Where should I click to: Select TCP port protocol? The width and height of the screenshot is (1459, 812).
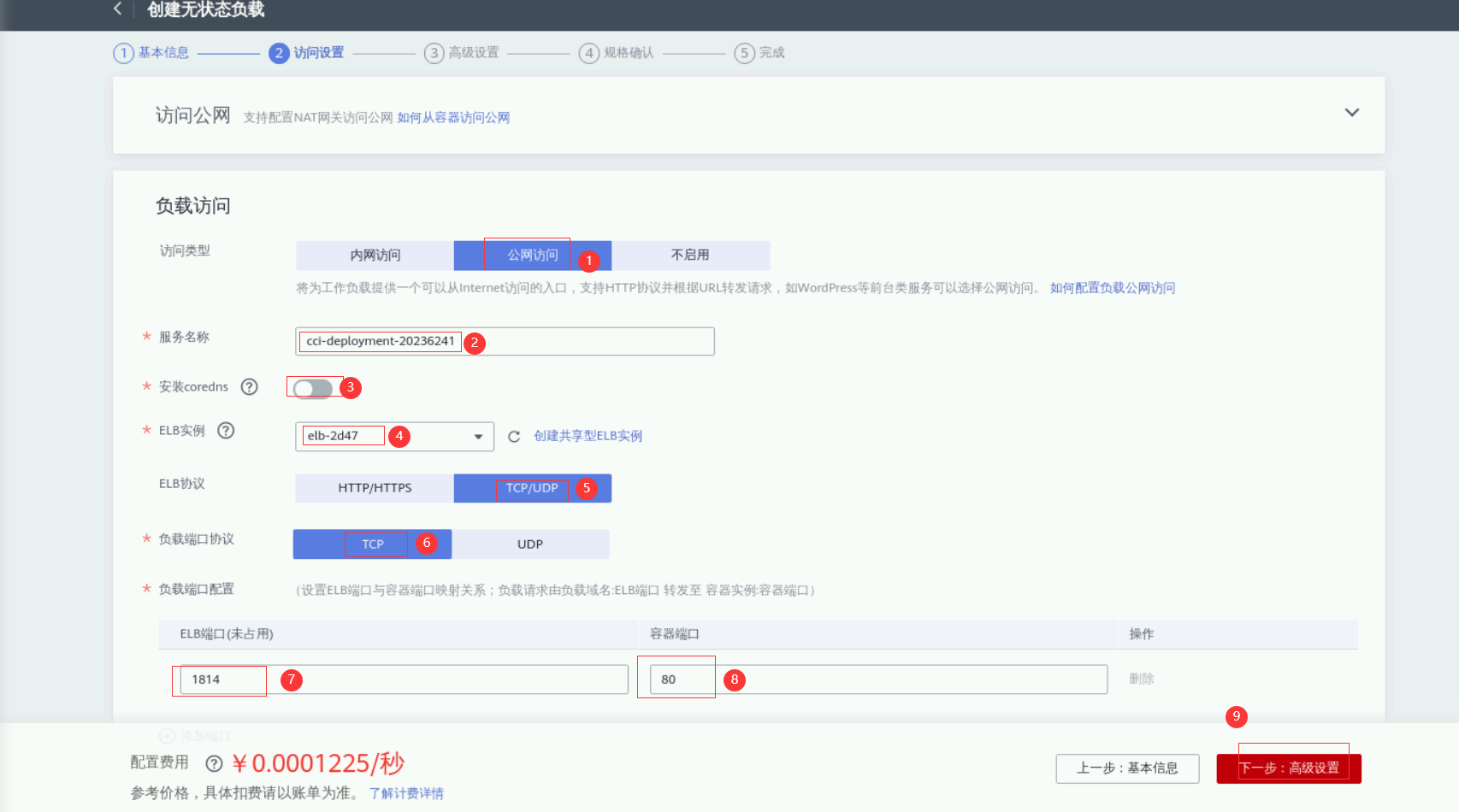(372, 544)
